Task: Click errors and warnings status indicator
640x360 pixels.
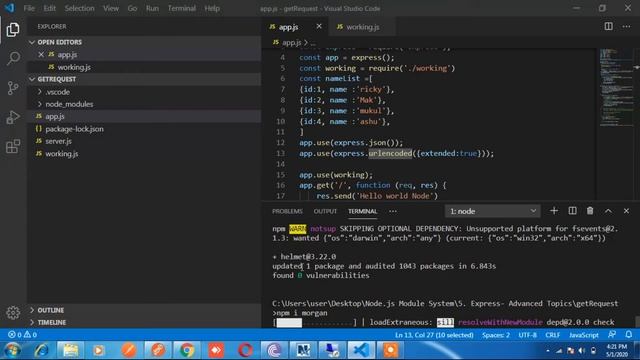Action: click(23, 335)
